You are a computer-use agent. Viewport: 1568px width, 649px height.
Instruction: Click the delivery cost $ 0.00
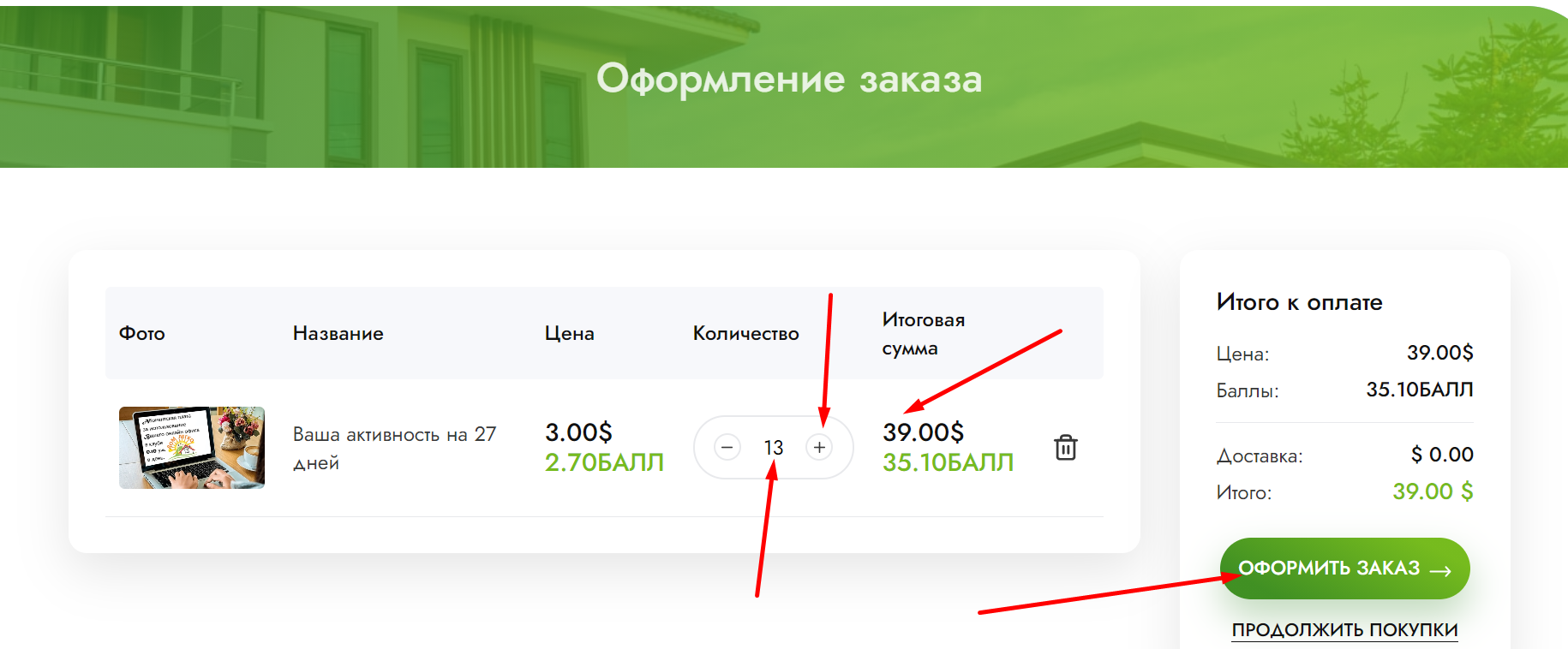[1442, 455]
